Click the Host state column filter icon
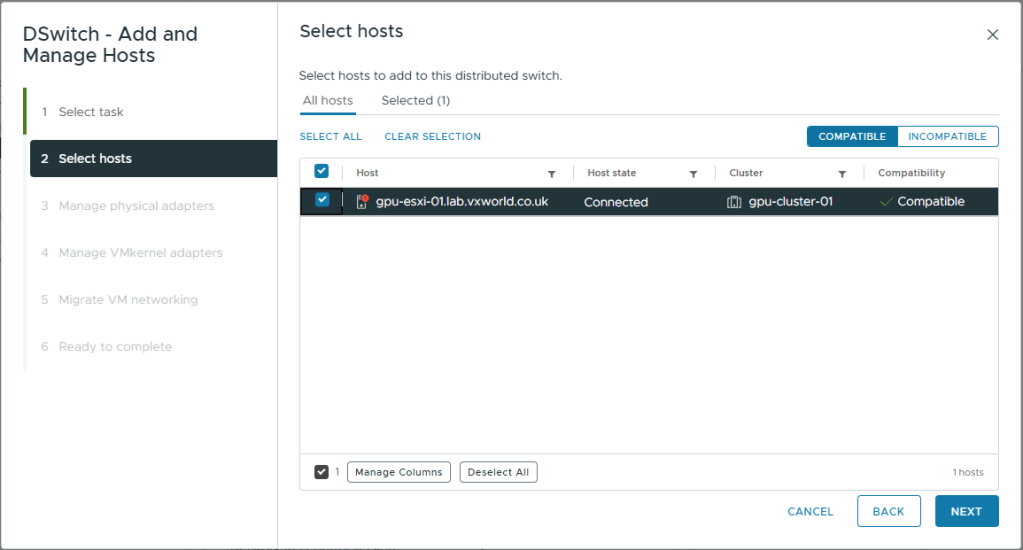This screenshot has height=550, width=1023. coord(693,174)
